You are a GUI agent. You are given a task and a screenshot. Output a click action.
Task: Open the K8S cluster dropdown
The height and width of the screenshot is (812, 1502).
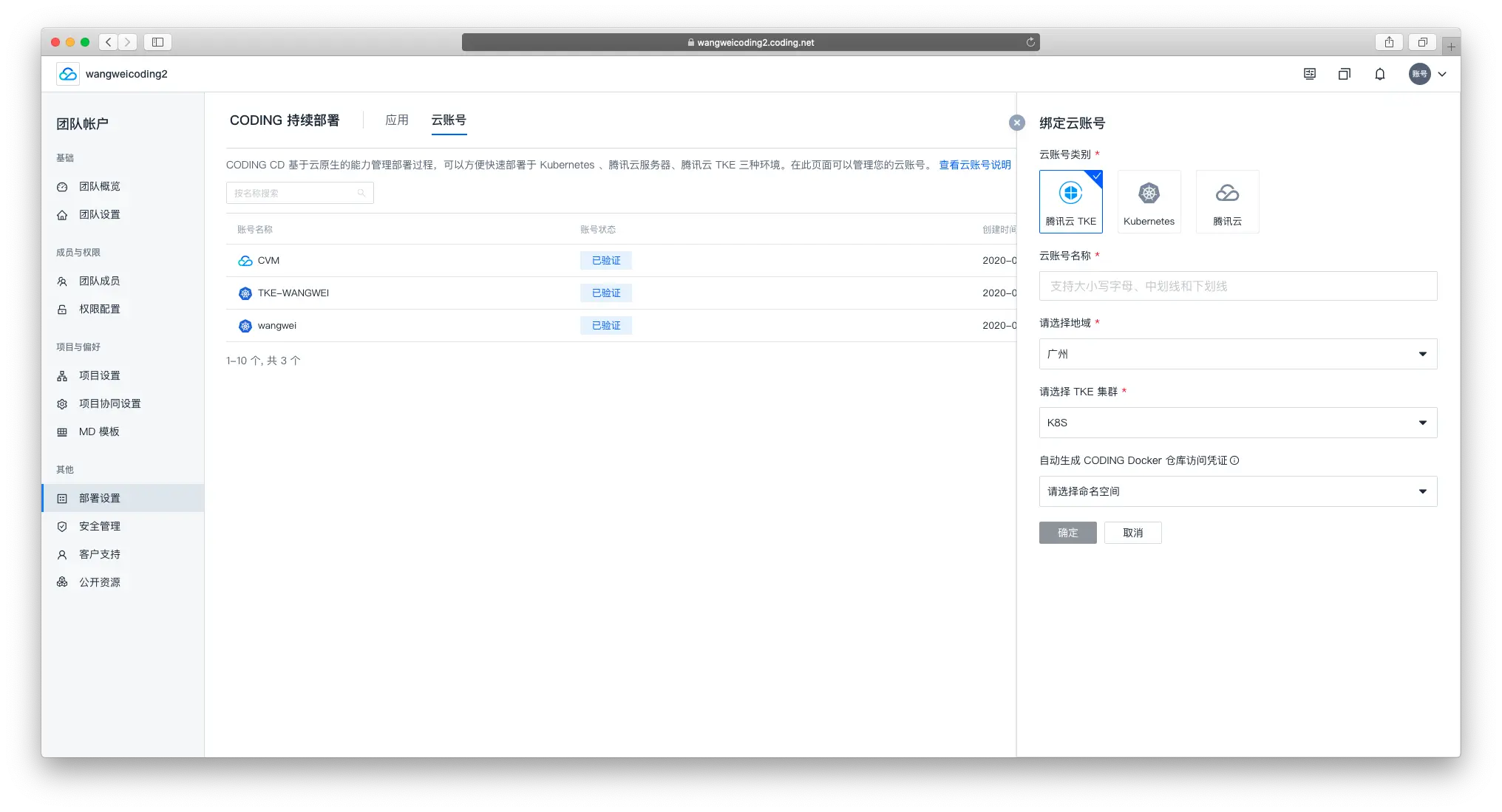1237,423
